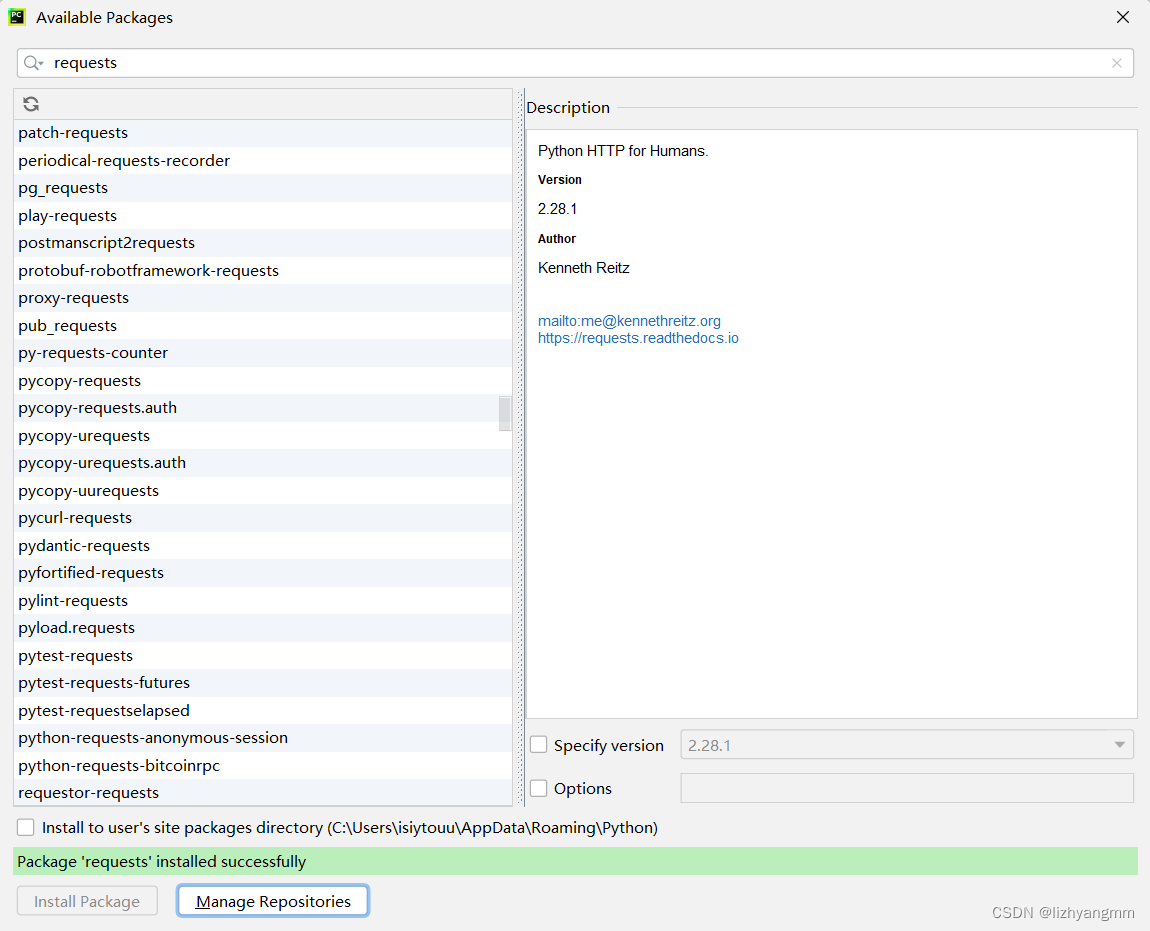Select pytest-requests package
Screen dimensions: 1150x931
pyautogui.click(x=263, y=656)
